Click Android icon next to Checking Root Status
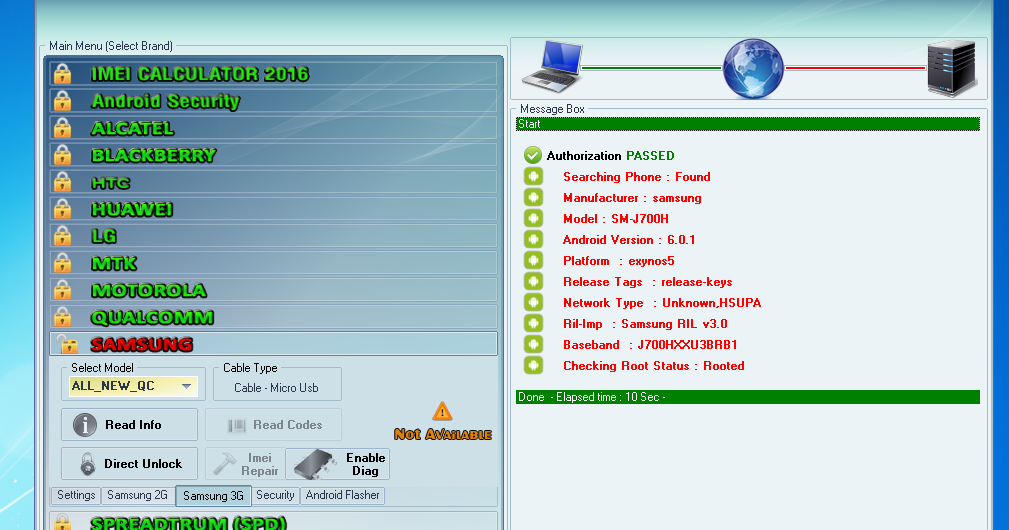 tap(533, 365)
